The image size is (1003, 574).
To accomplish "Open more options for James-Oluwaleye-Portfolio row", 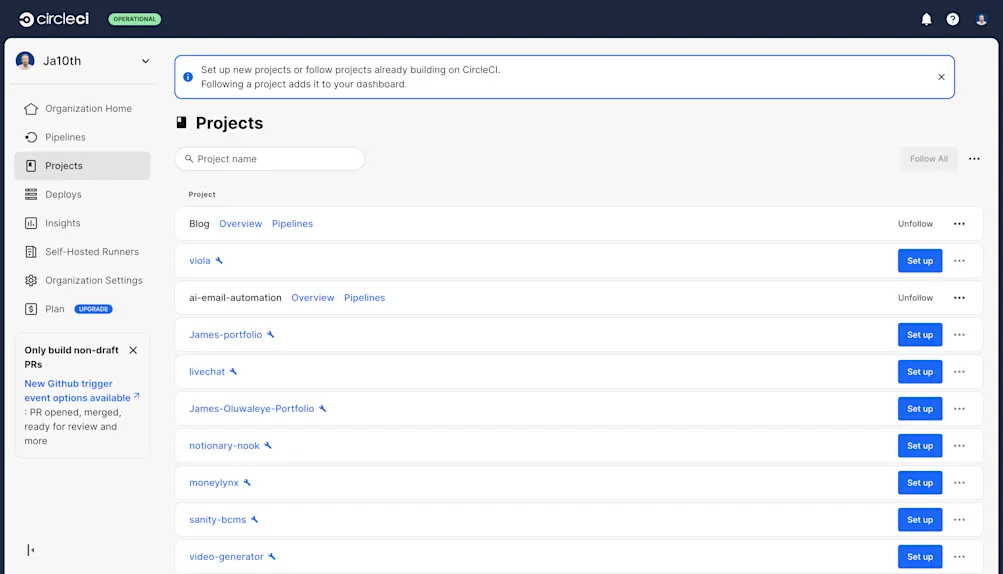I will click(960, 409).
